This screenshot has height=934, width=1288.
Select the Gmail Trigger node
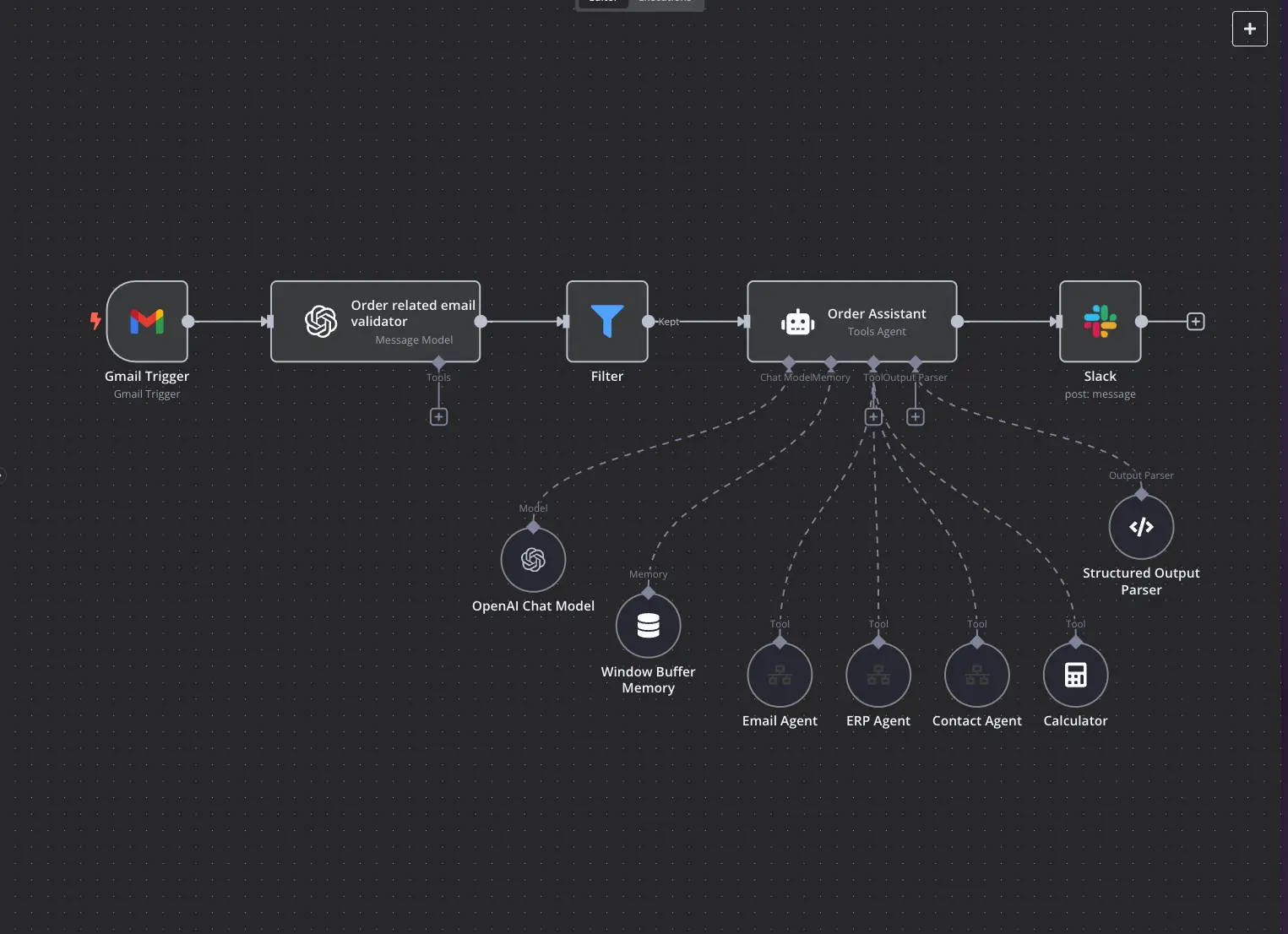click(147, 322)
